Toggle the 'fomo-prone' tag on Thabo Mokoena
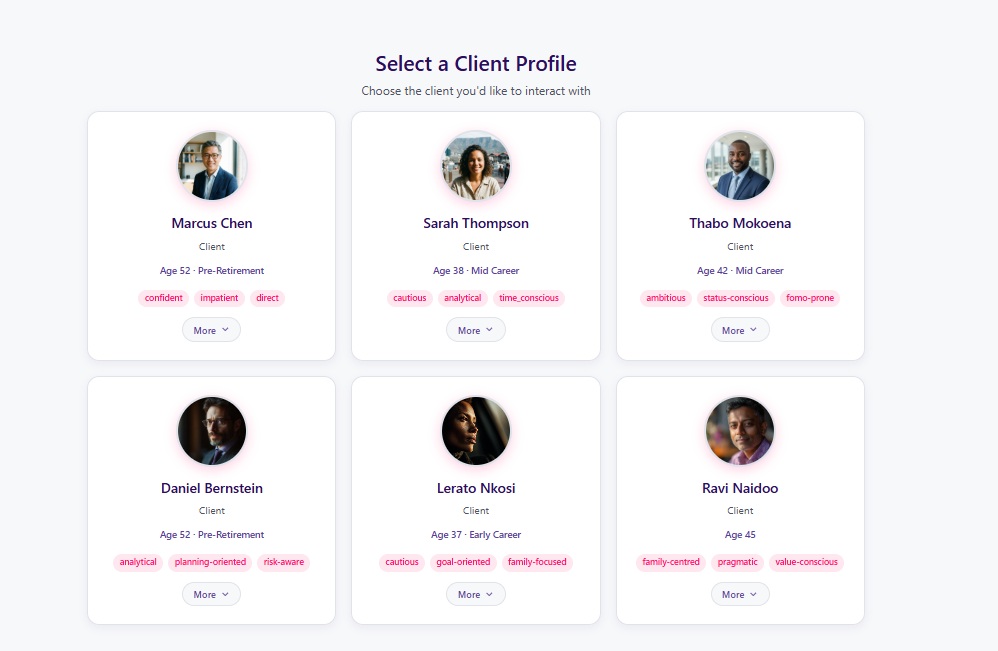 click(x=809, y=298)
